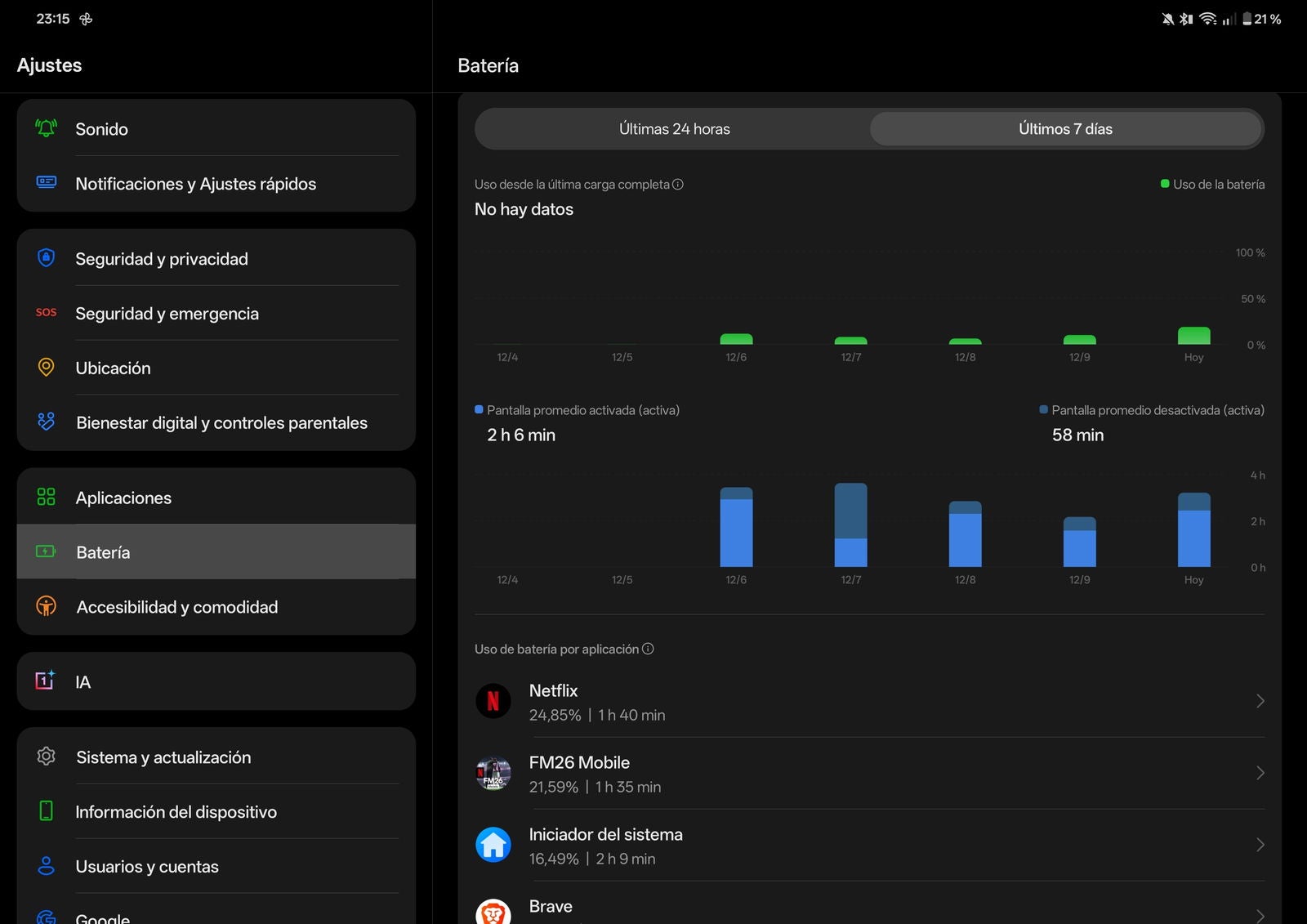Select the Últimos 7 días segment
The height and width of the screenshot is (924, 1307).
coord(1065,129)
